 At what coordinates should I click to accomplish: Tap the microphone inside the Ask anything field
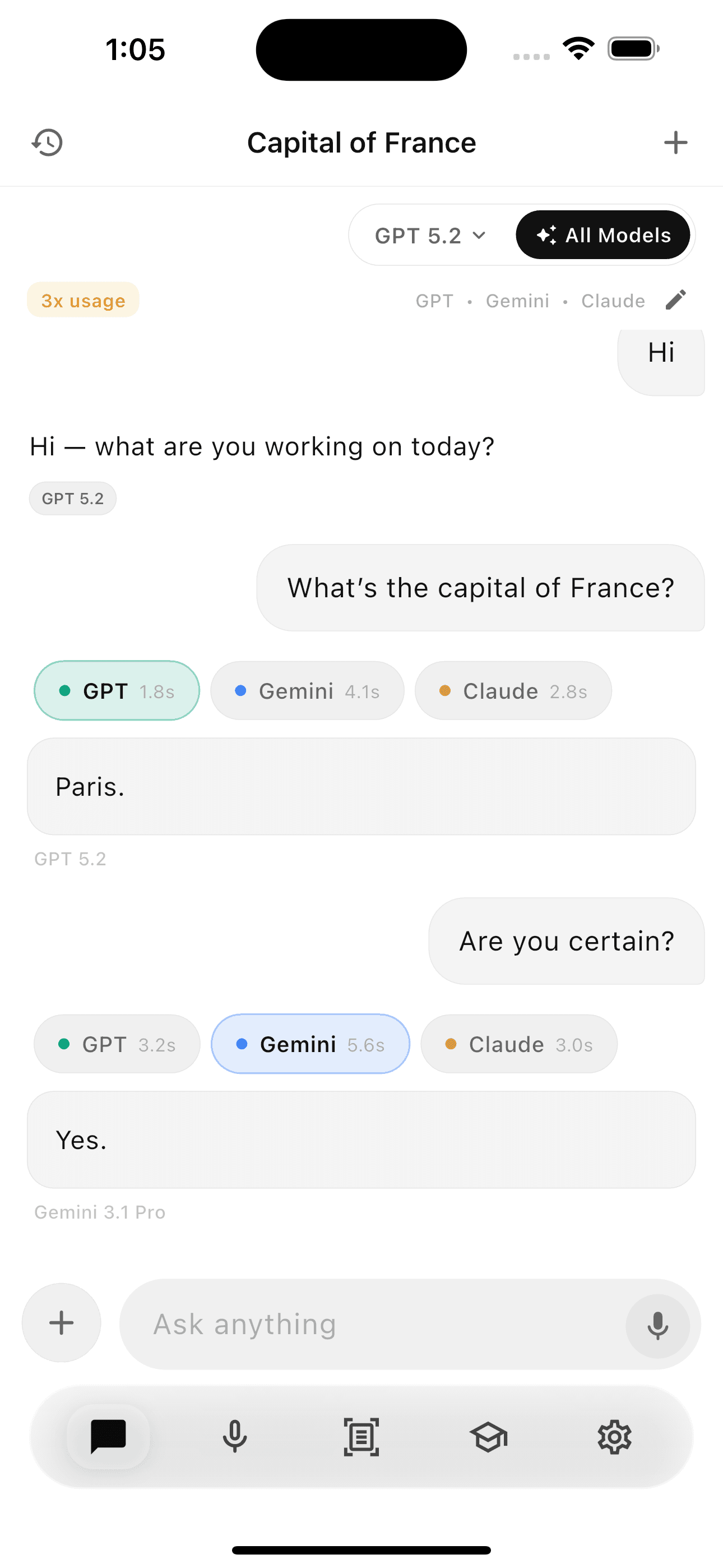pos(657,1325)
